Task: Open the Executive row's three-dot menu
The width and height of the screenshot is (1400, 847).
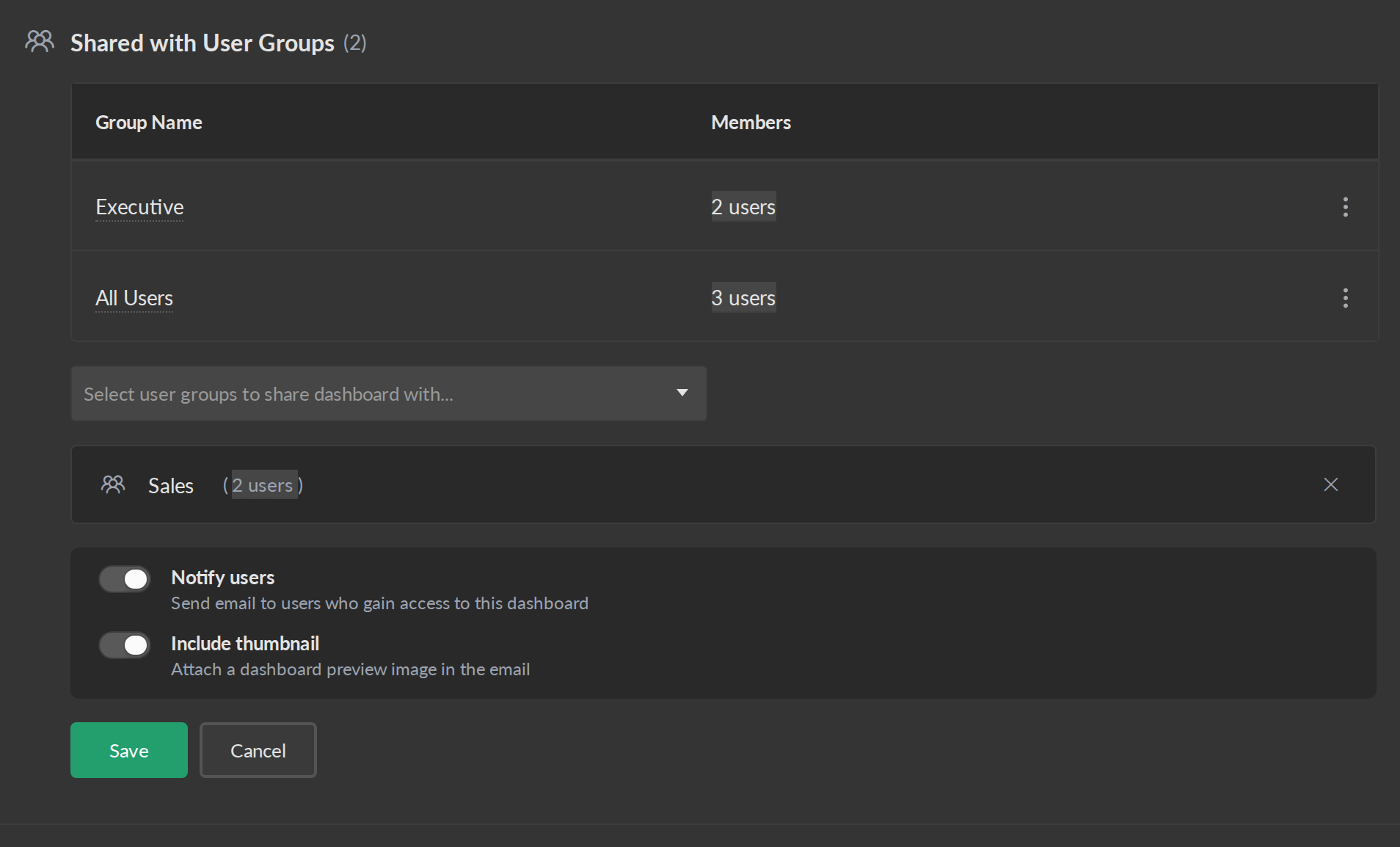Action: pyautogui.click(x=1345, y=207)
